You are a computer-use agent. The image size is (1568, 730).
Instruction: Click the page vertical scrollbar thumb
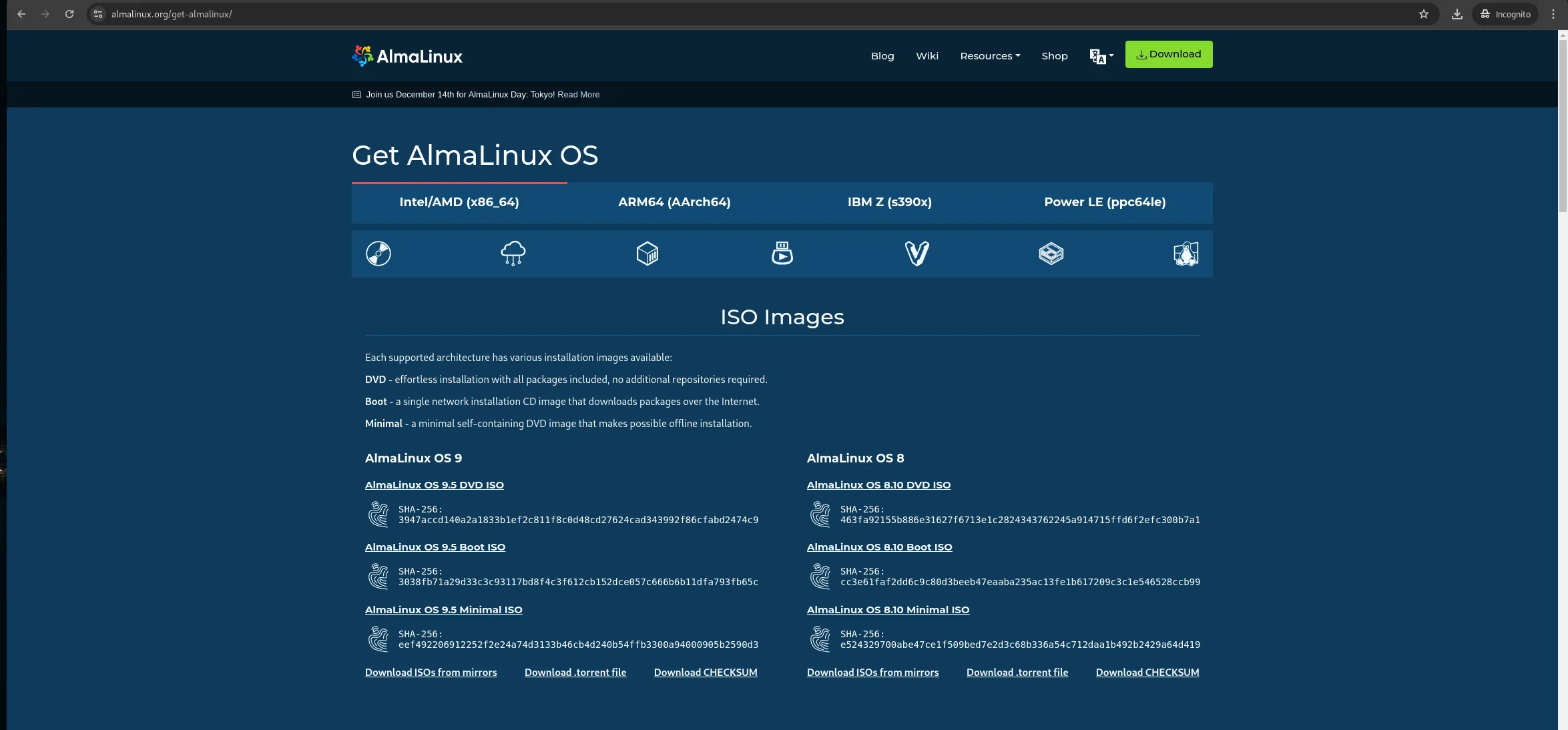coord(1563,125)
